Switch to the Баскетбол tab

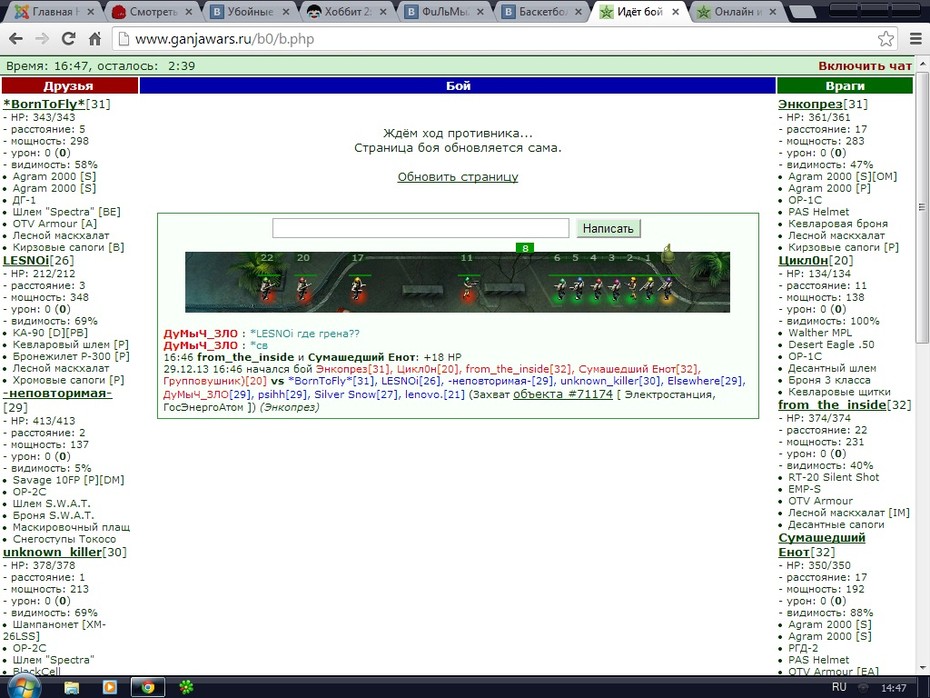click(x=542, y=11)
